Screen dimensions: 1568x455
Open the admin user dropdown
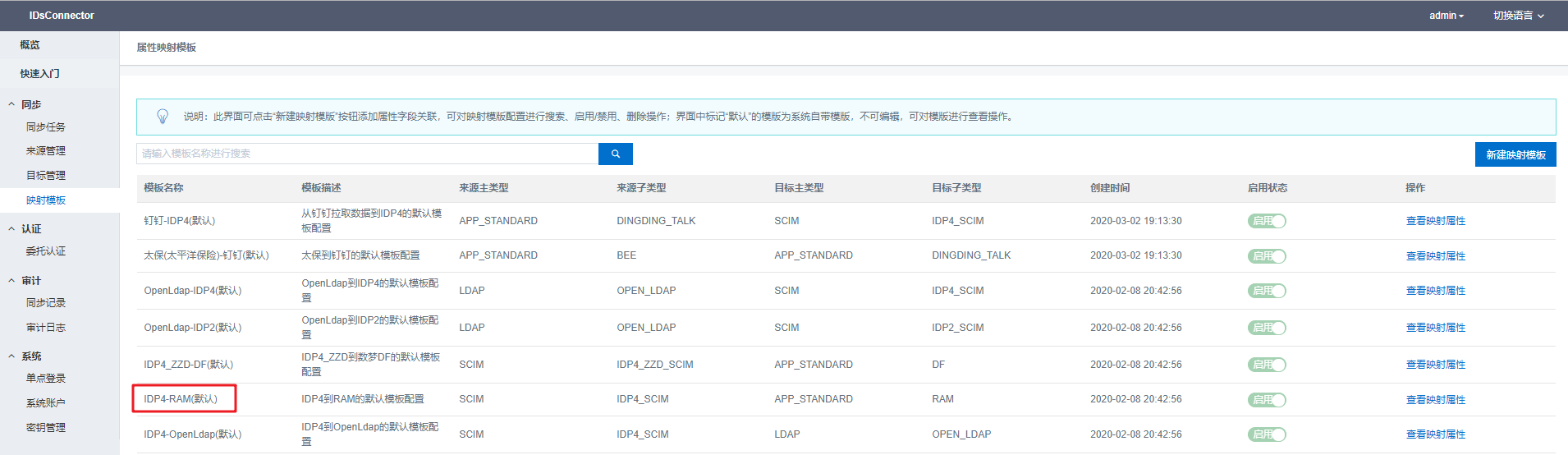[x=1446, y=16]
